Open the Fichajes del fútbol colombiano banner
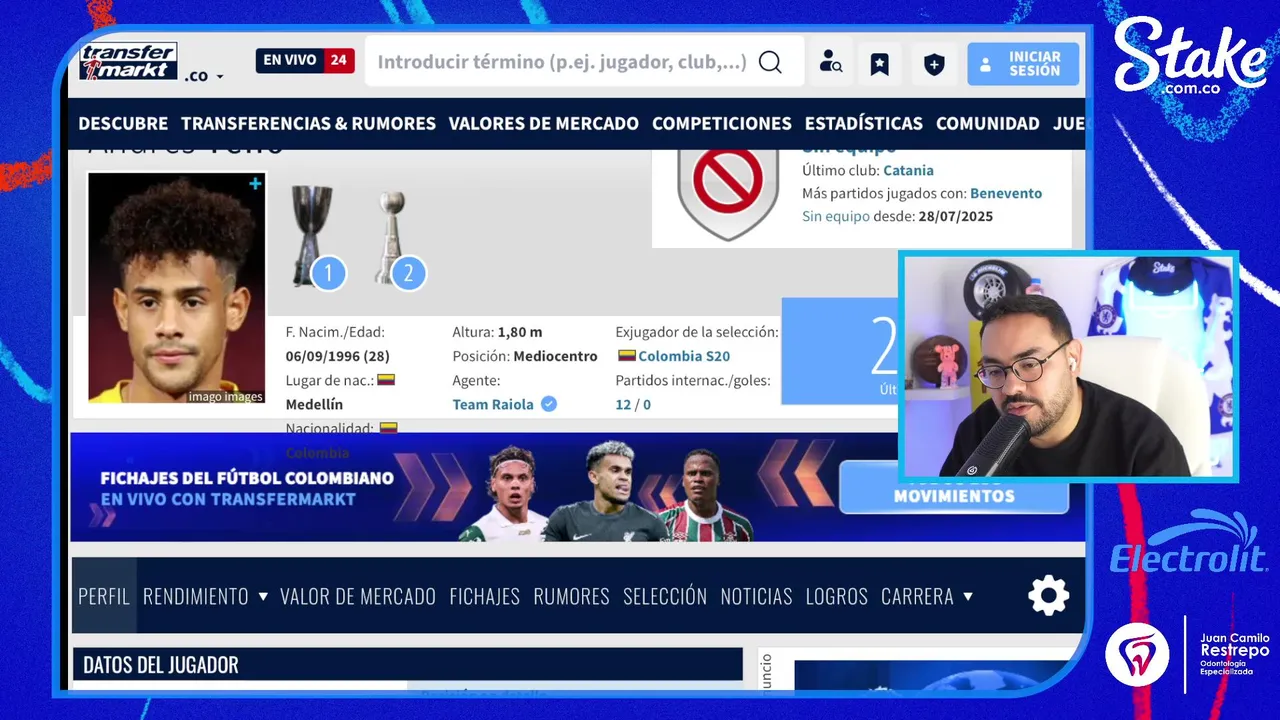This screenshot has height=720, width=1280. tap(577, 488)
